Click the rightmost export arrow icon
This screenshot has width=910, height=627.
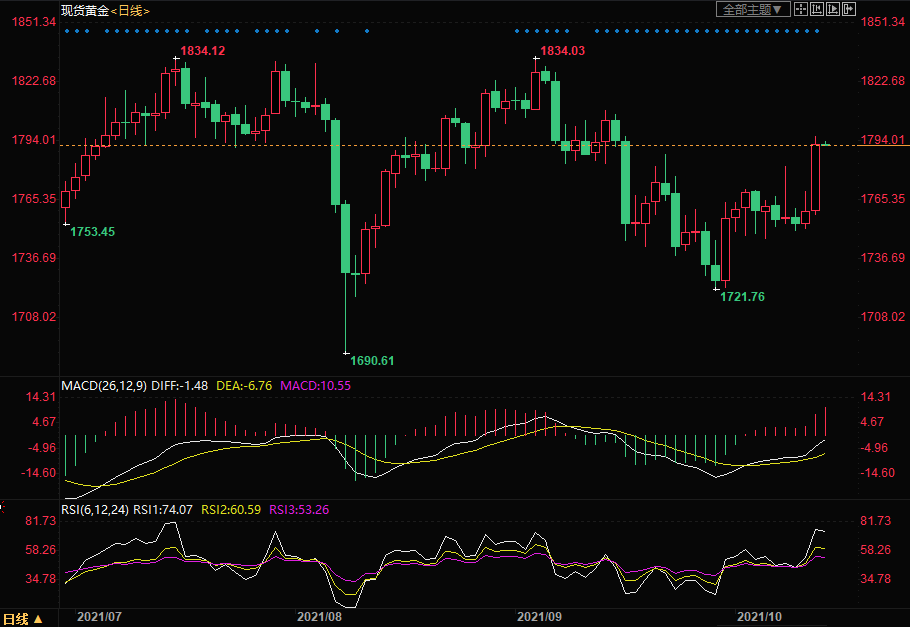click(x=850, y=9)
